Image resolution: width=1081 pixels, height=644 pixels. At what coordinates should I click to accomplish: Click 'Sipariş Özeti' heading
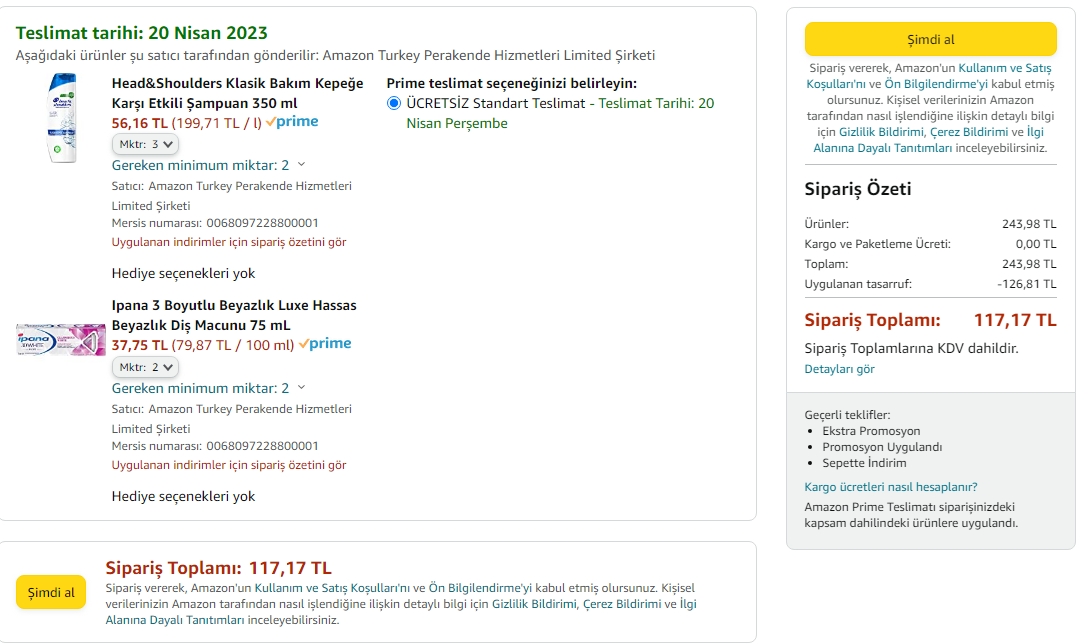[x=858, y=189]
